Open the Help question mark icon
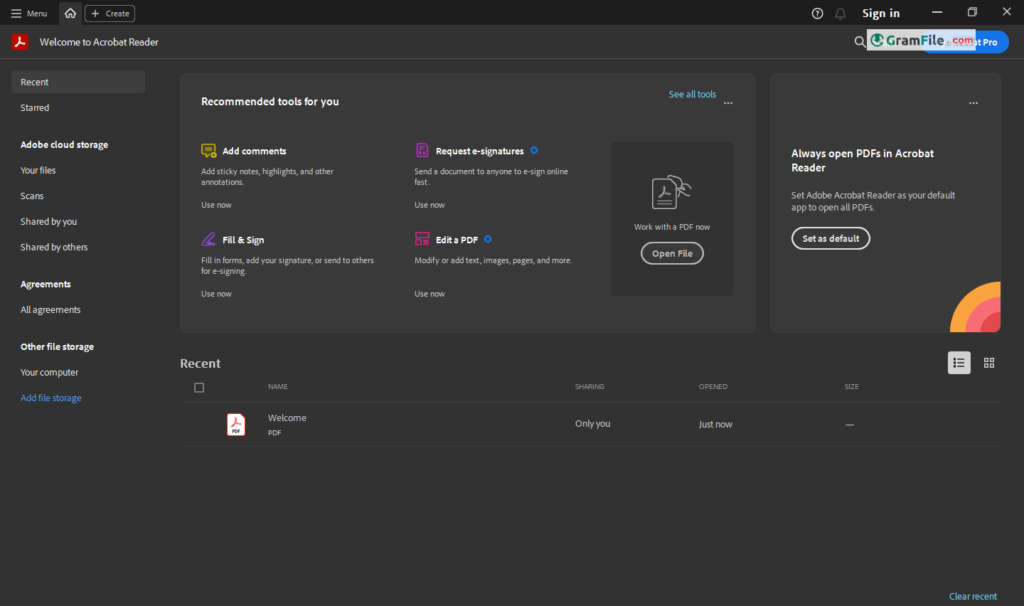This screenshot has height=606, width=1024. click(x=817, y=13)
